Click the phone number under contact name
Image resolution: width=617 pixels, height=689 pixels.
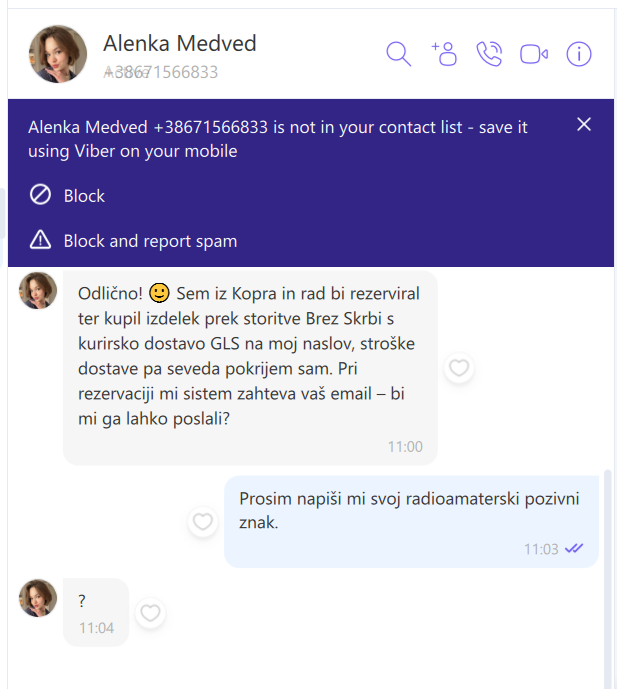pyautogui.click(x=161, y=72)
